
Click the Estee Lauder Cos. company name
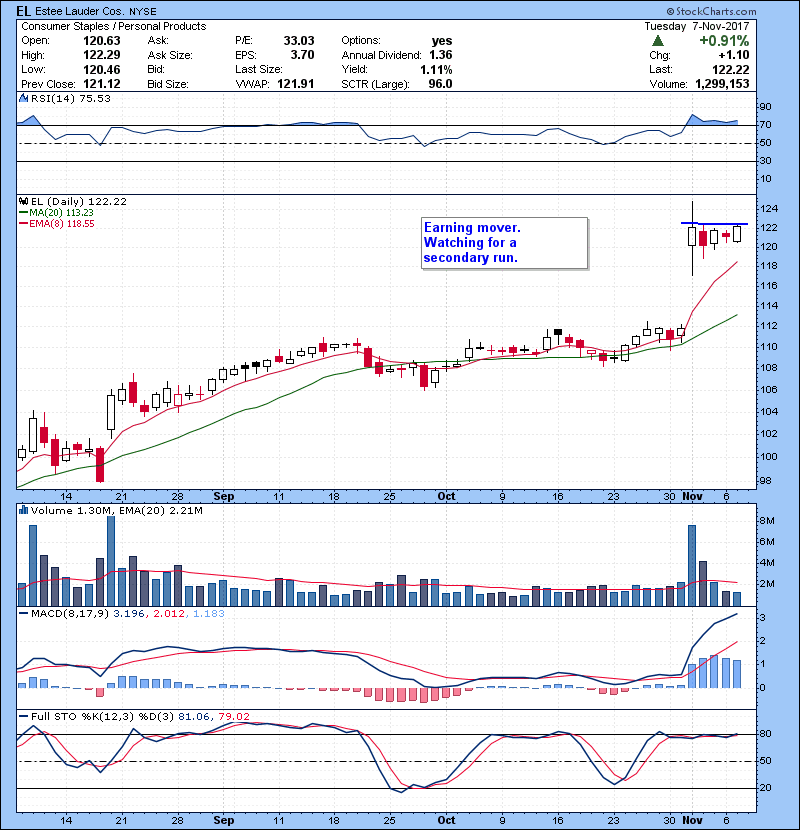pos(80,11)
